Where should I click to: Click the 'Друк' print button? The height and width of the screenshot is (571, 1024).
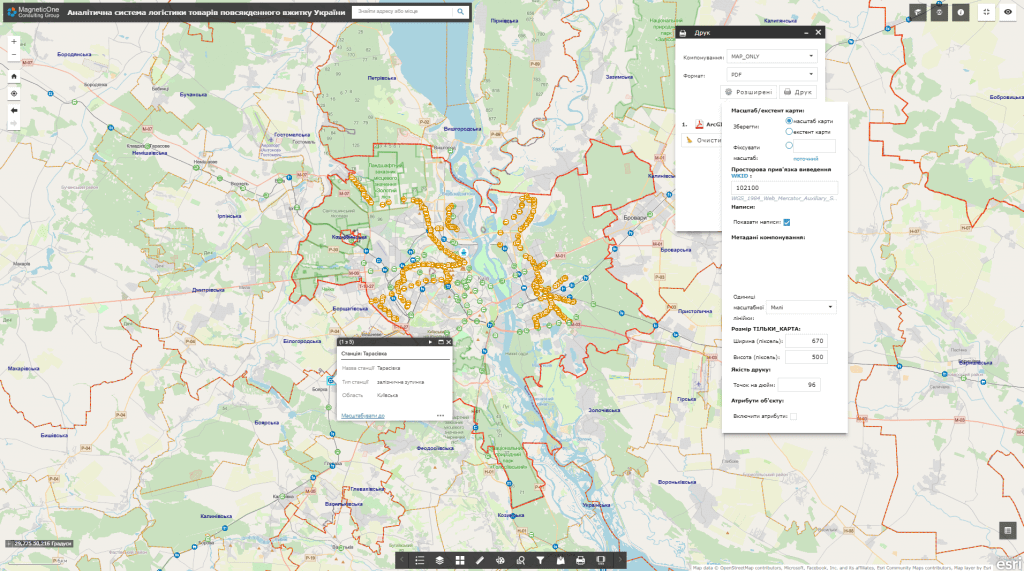point(798,92)
